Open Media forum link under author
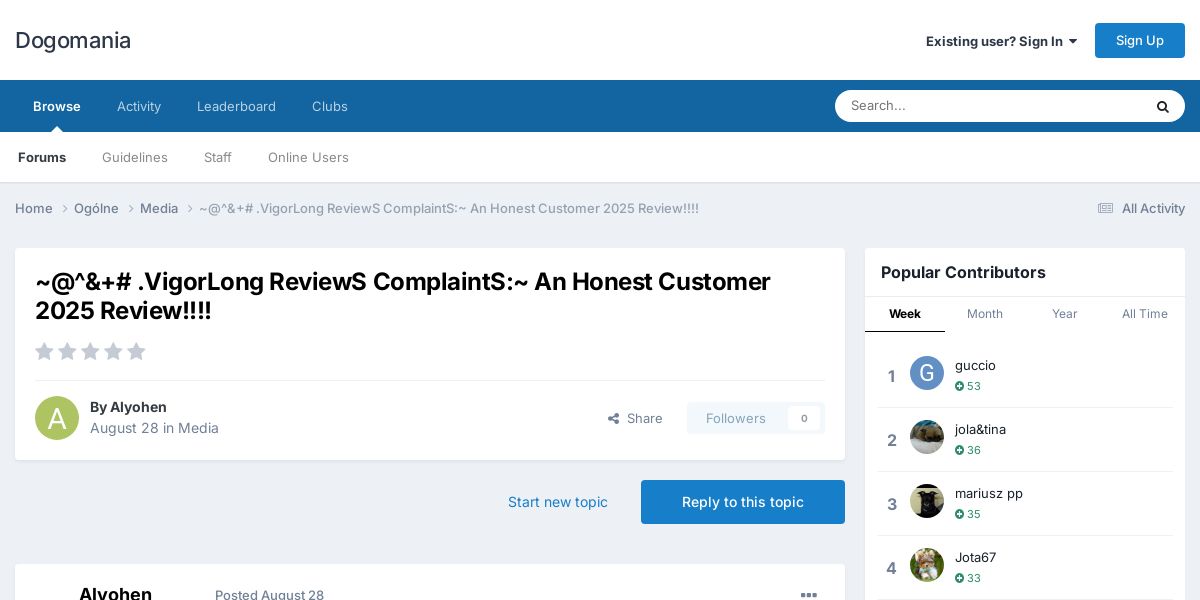Viewport: 1200px width, 600px height. [x=198, y=428]
